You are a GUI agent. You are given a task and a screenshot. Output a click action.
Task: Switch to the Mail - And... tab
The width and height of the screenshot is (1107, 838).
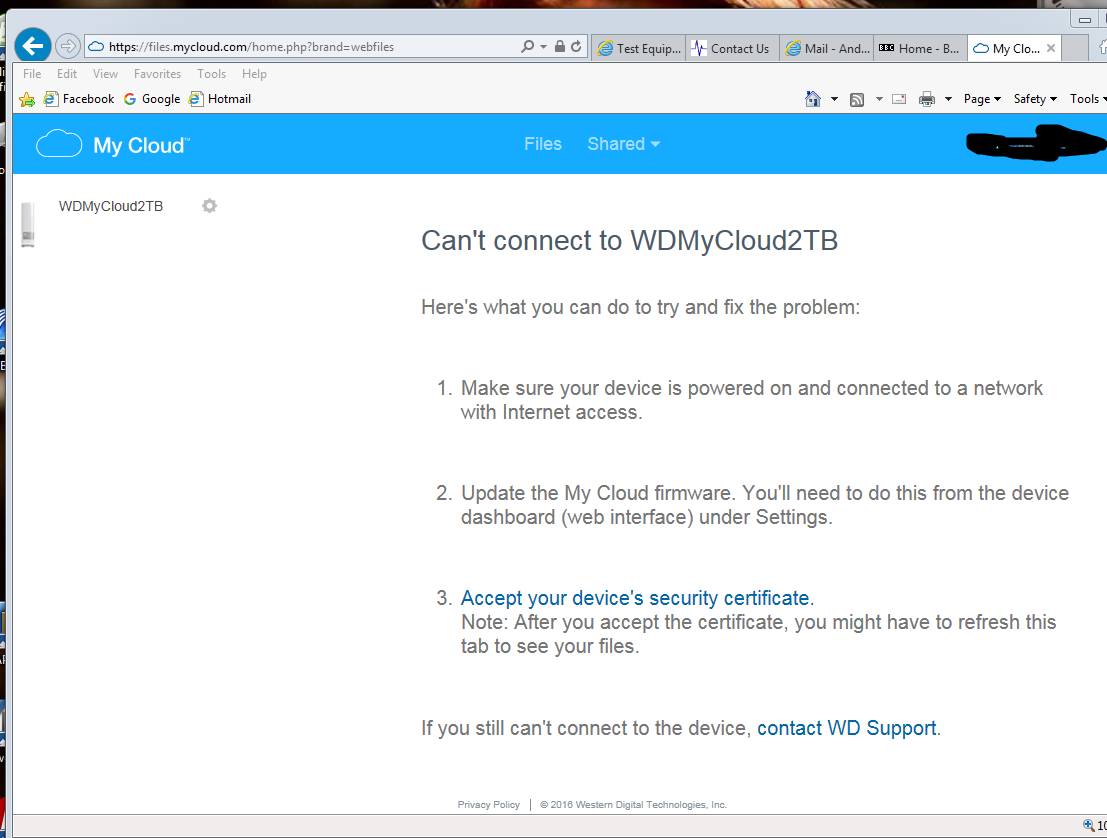point(827,48)
